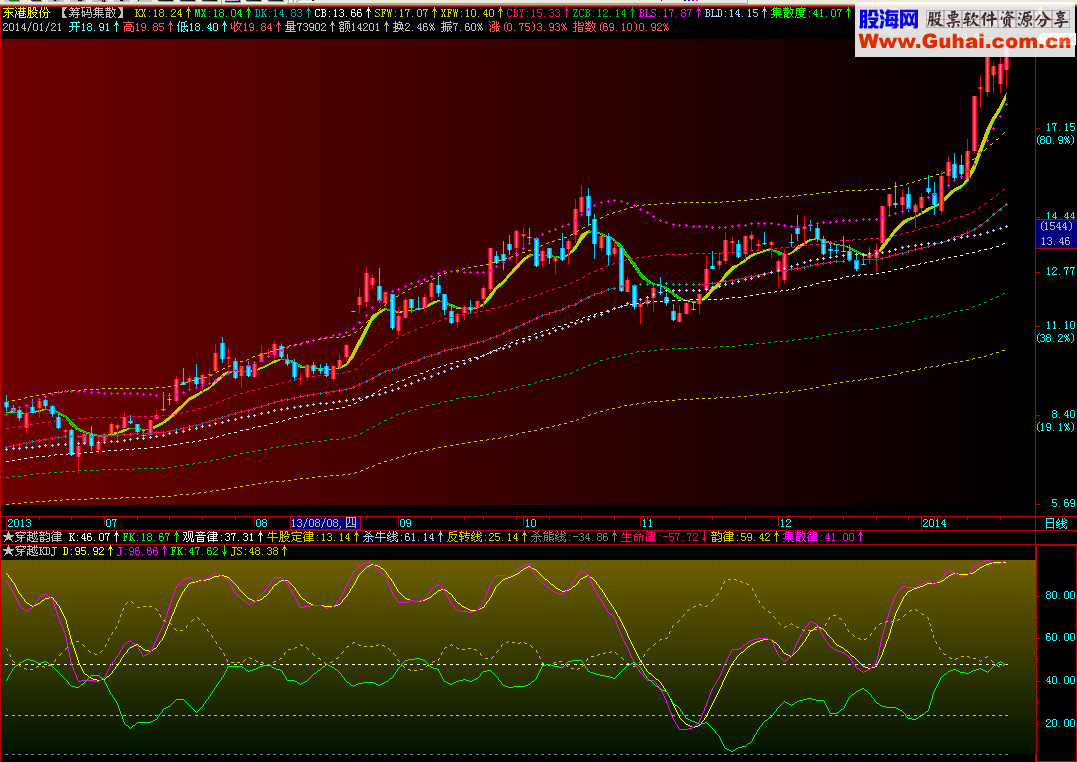Image resolution: width=1077 pixels, height=762 pixels.
Task: Click the 2014/01/21 date in info bar
Action: (32, 27)
